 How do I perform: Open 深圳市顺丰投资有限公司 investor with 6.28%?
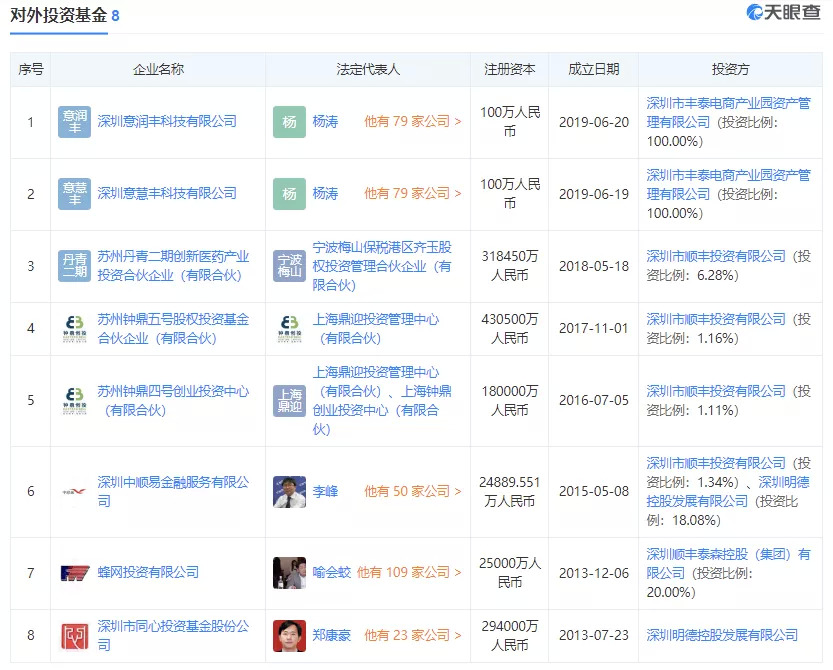716,257
